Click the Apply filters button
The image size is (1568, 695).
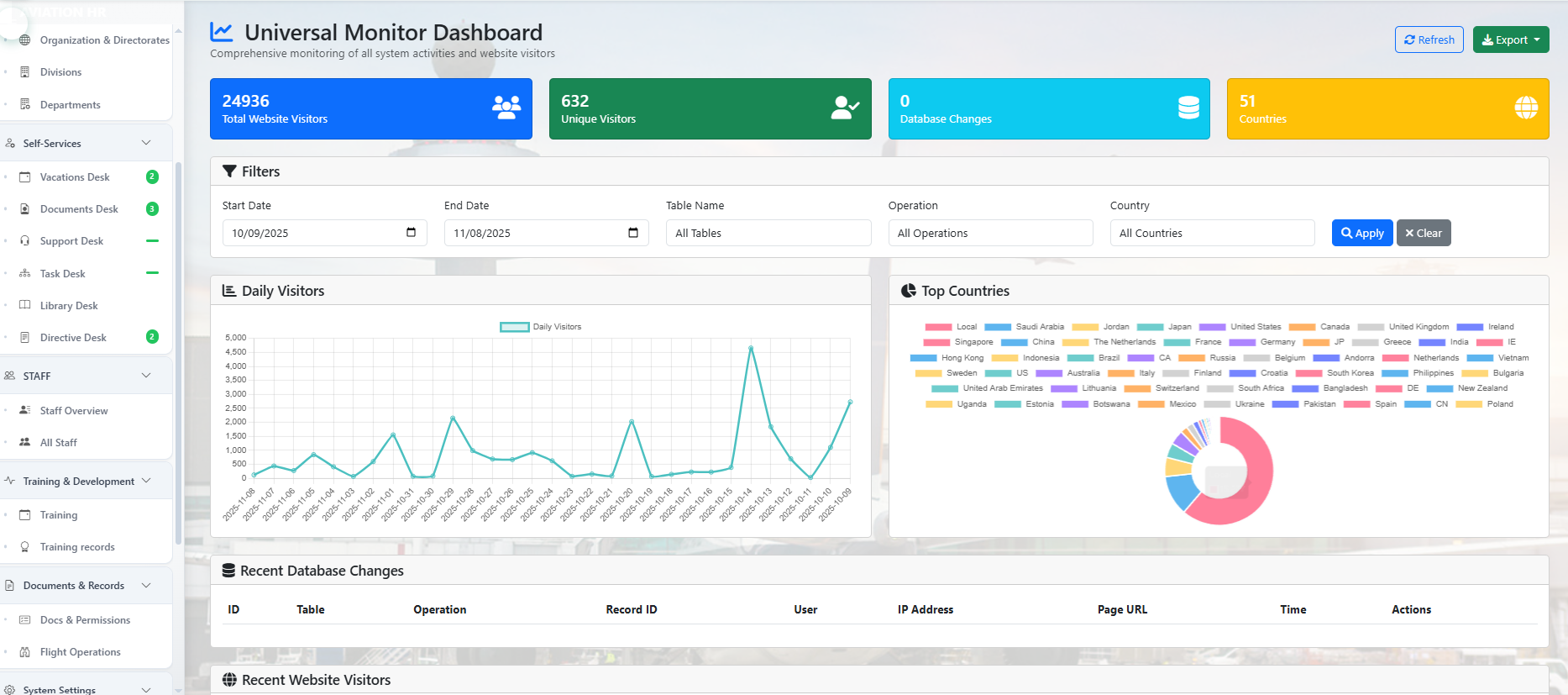tap(1361, 233)
